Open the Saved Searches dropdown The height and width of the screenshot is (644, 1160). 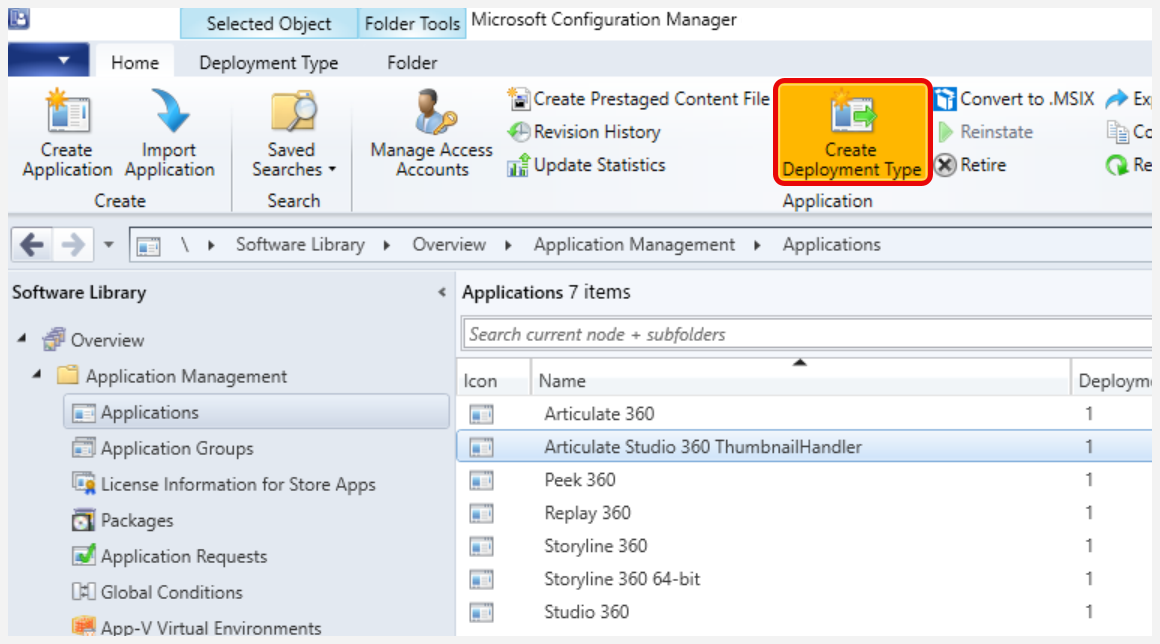(x=293, y=133)
